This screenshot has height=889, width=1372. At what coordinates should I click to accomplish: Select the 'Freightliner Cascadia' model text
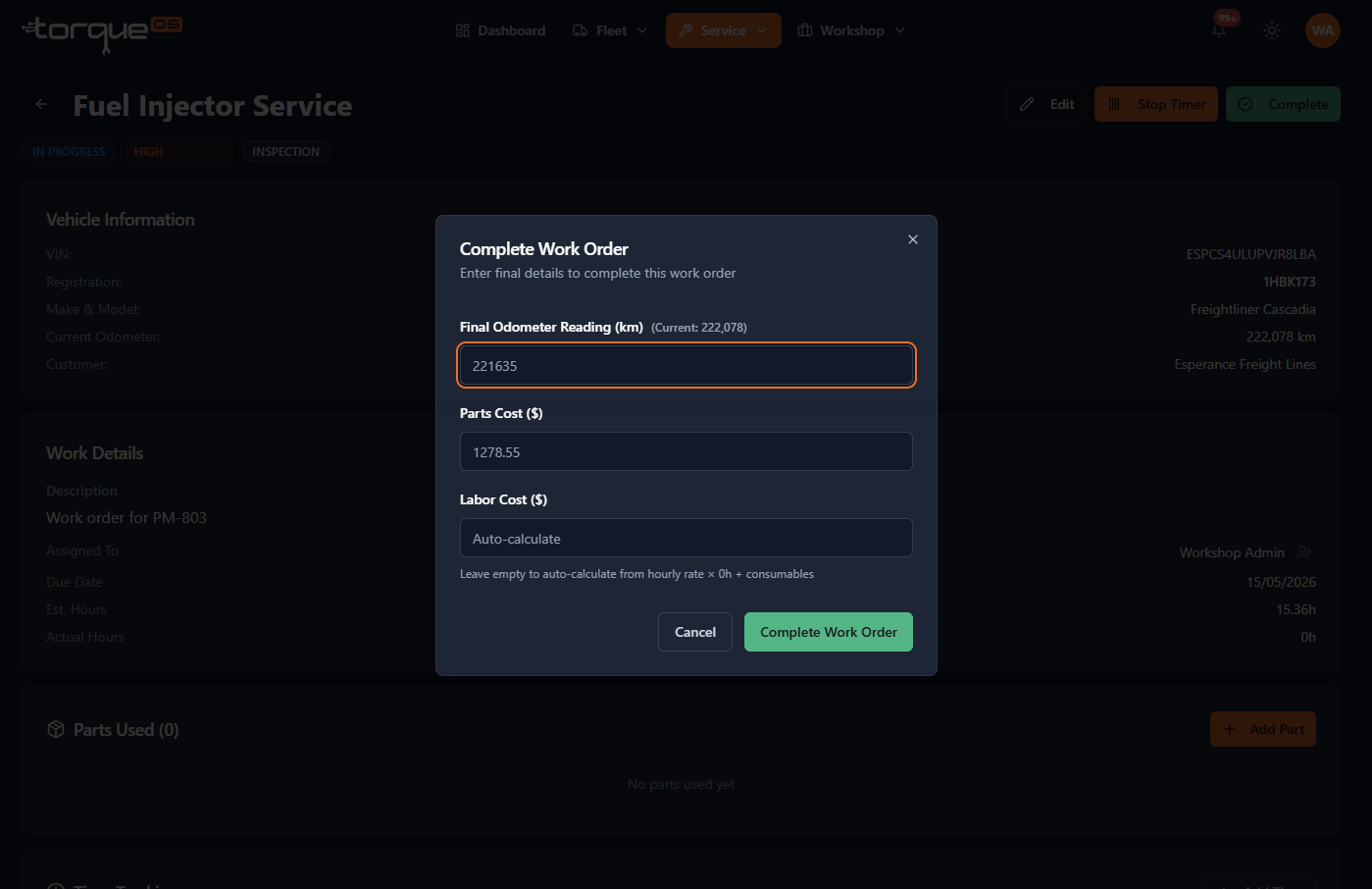point(1253,309)
